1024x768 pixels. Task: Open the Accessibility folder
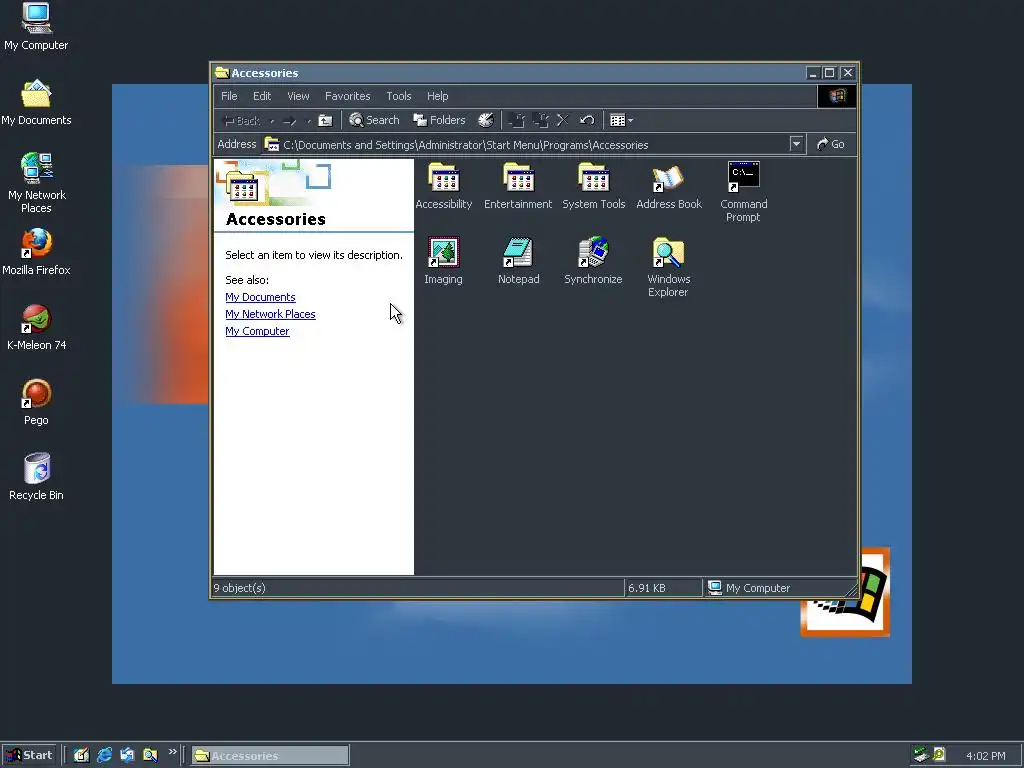[443, 186]
